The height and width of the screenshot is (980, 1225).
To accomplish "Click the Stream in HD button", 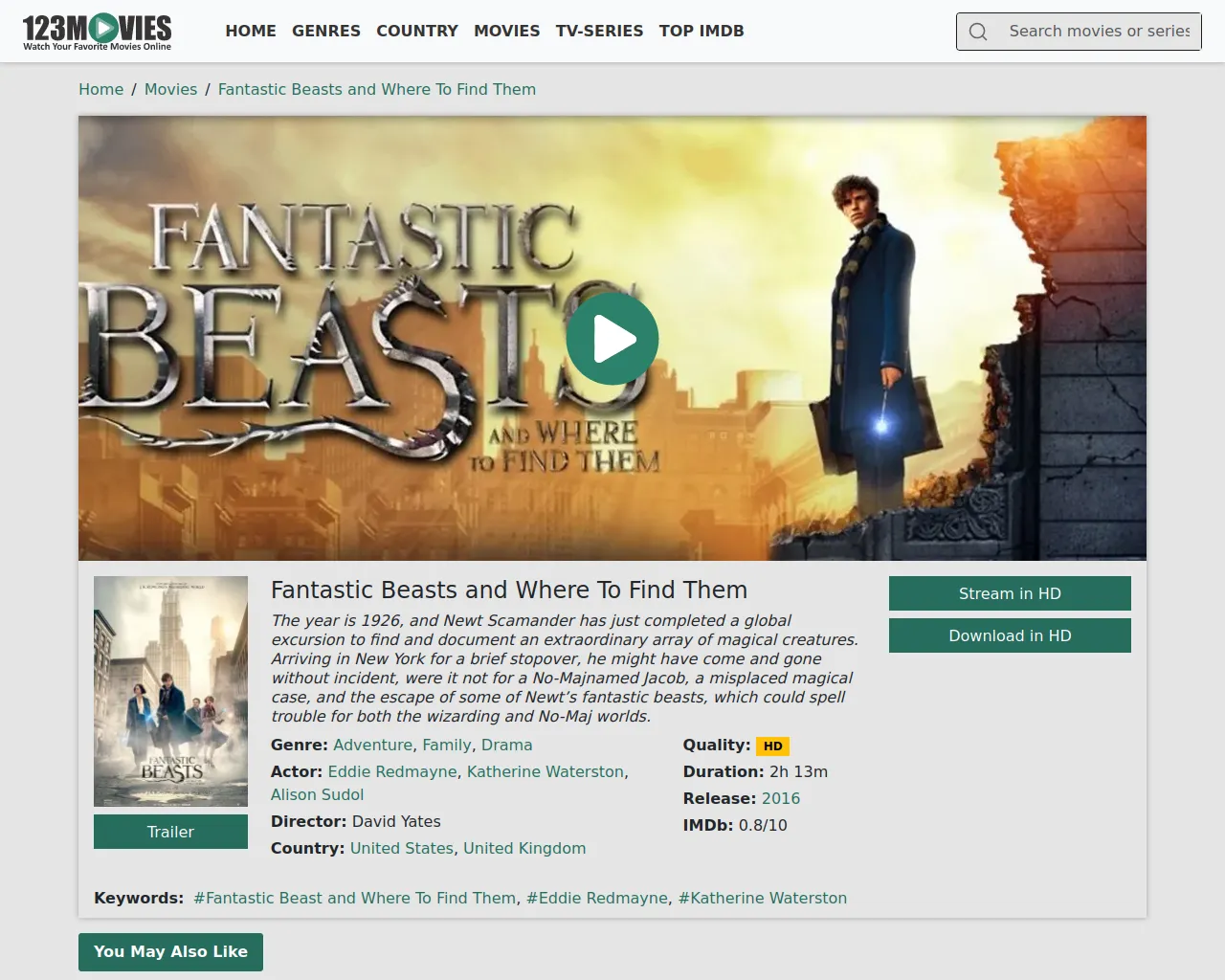I will point(1010,593).
